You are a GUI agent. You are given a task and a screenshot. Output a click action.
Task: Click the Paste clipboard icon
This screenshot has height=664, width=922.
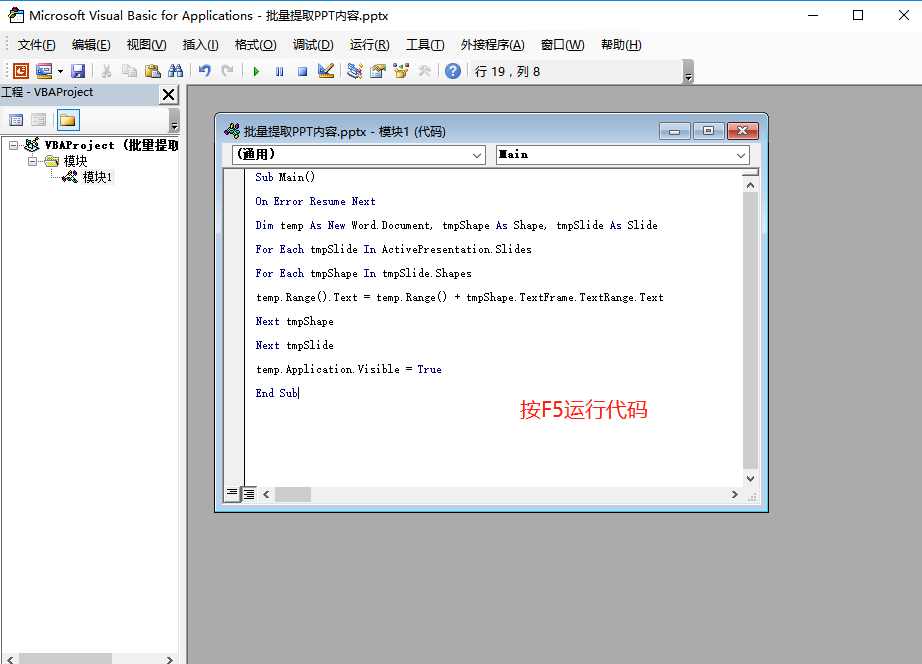[x=153, y=71]
